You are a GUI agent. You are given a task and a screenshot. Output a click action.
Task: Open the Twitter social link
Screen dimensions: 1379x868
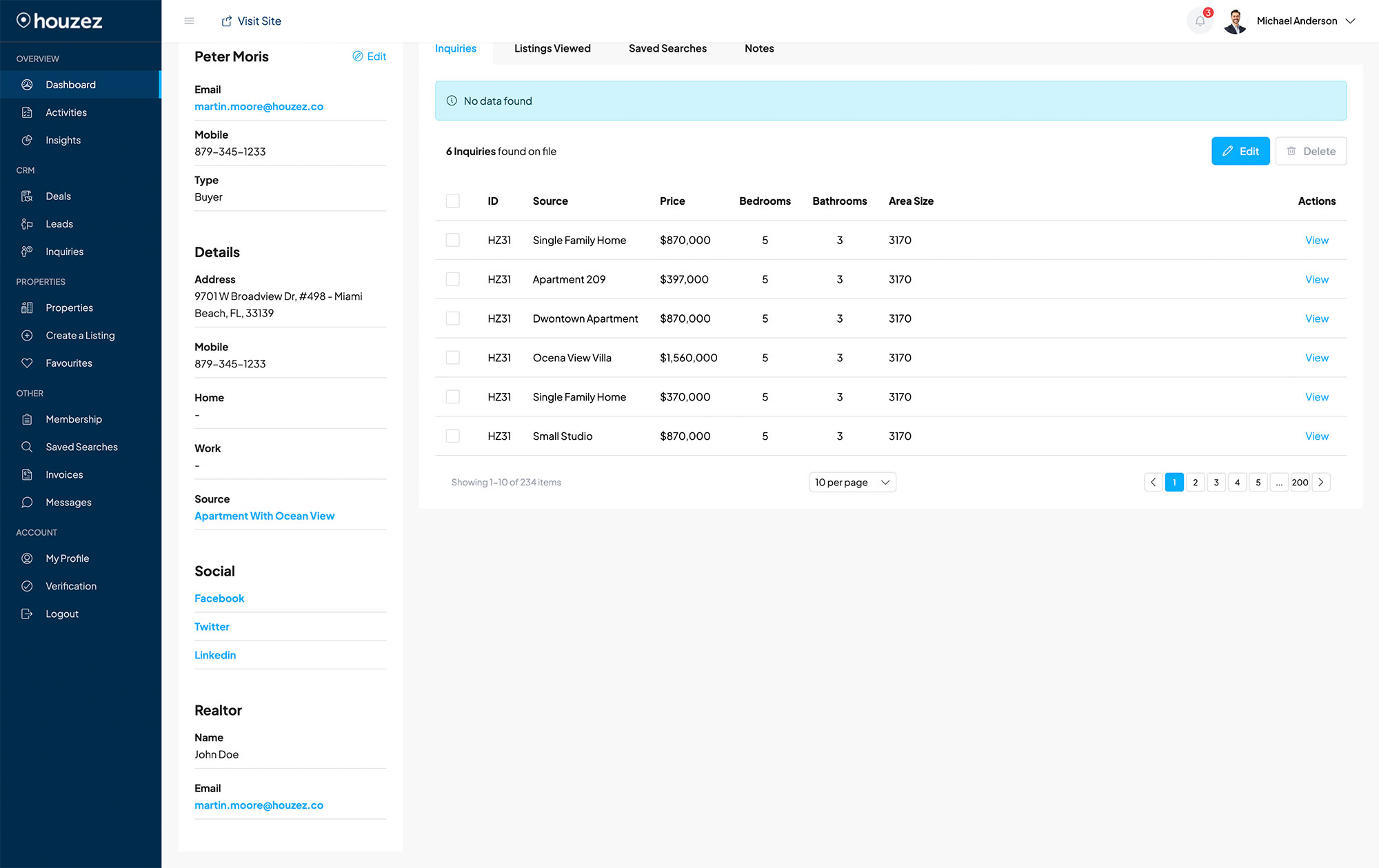(212, 627)
